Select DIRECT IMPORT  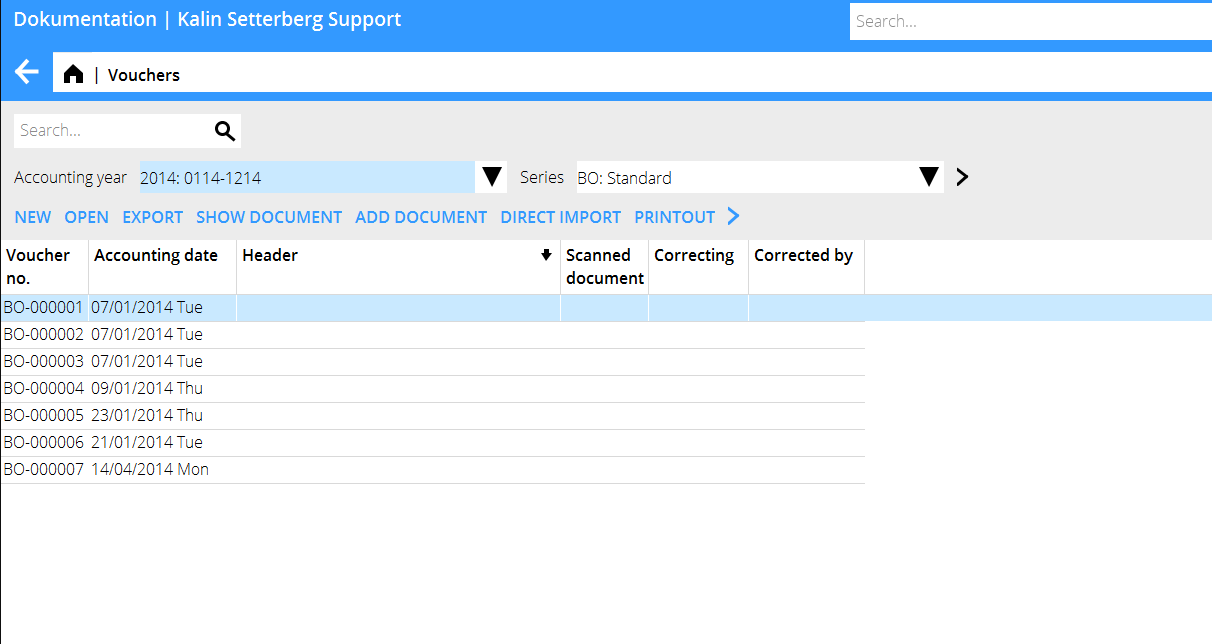coord(560,217)
